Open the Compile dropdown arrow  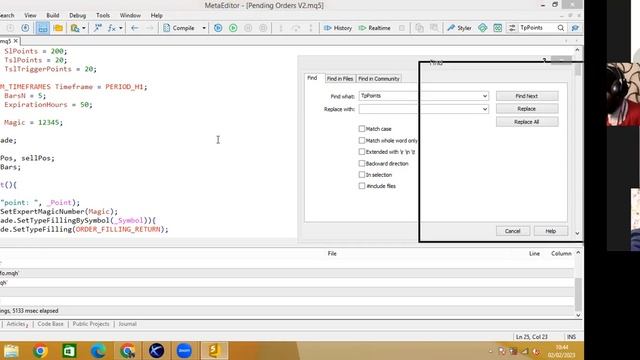tap(204, 28)
